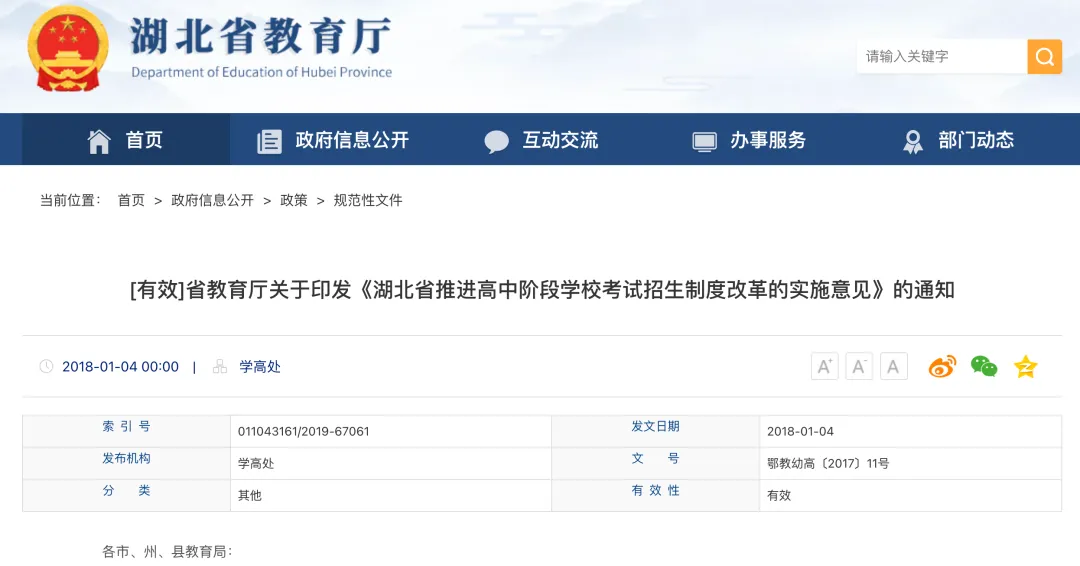Click the 当前位置 breadcrumb label

(x=70, y=200)
